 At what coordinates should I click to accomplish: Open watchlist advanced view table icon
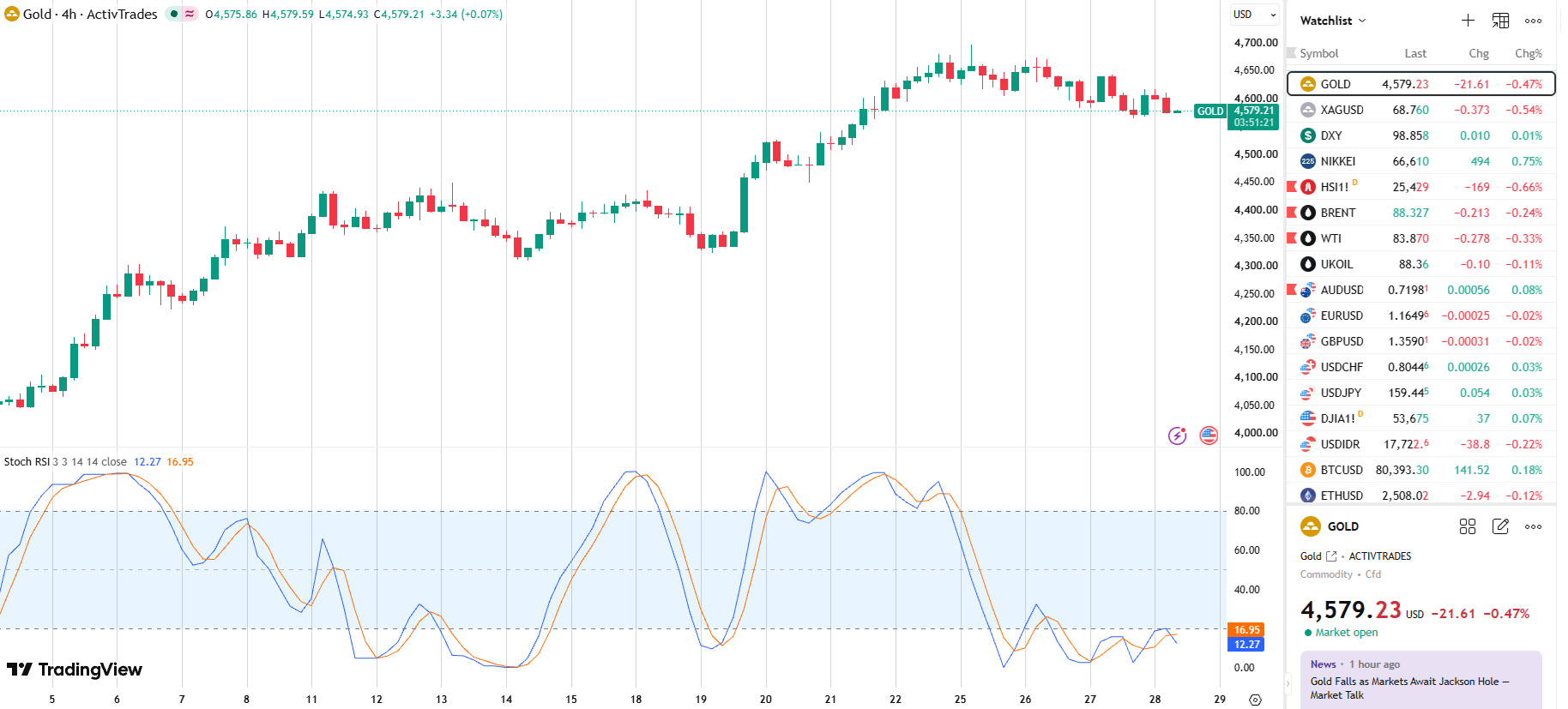(x=1500, y=21)
